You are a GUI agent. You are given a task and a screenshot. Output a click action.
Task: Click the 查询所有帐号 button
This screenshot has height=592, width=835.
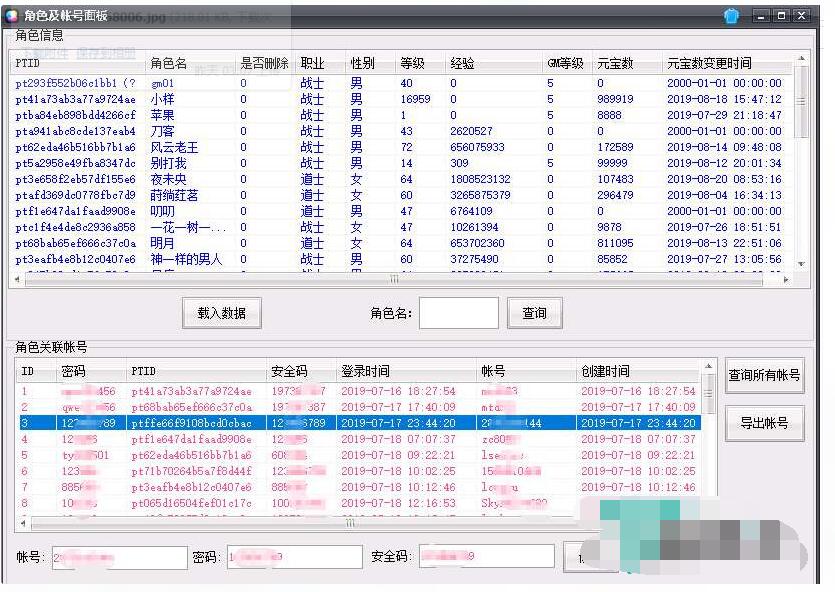click(764, 375)
